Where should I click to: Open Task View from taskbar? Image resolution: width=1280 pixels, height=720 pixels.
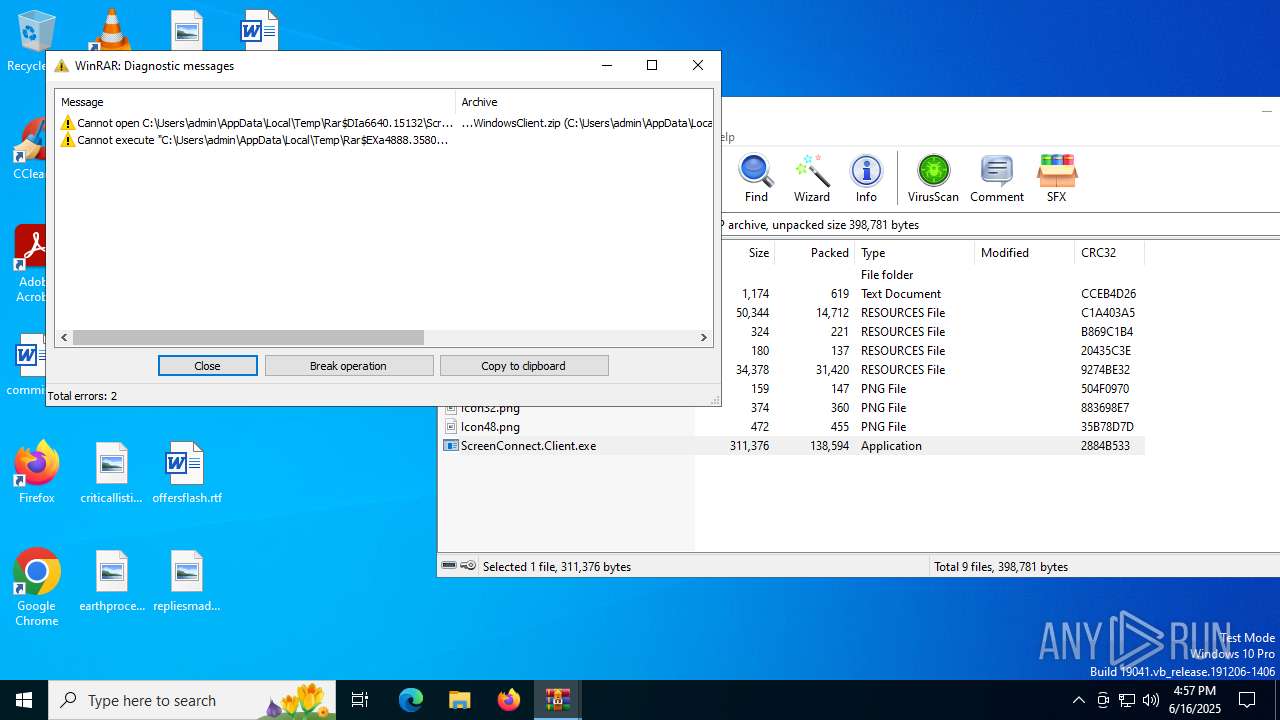[360, 700]
